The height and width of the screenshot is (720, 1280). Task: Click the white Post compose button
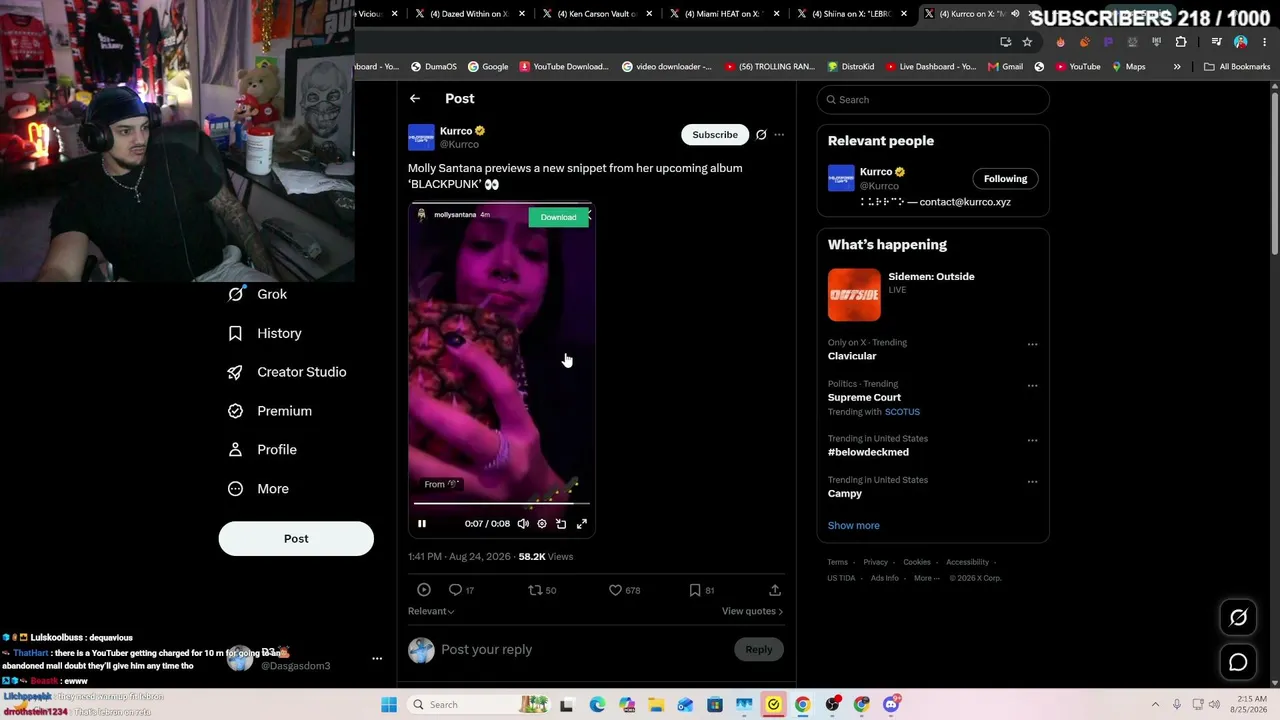[x=296, y=538]
